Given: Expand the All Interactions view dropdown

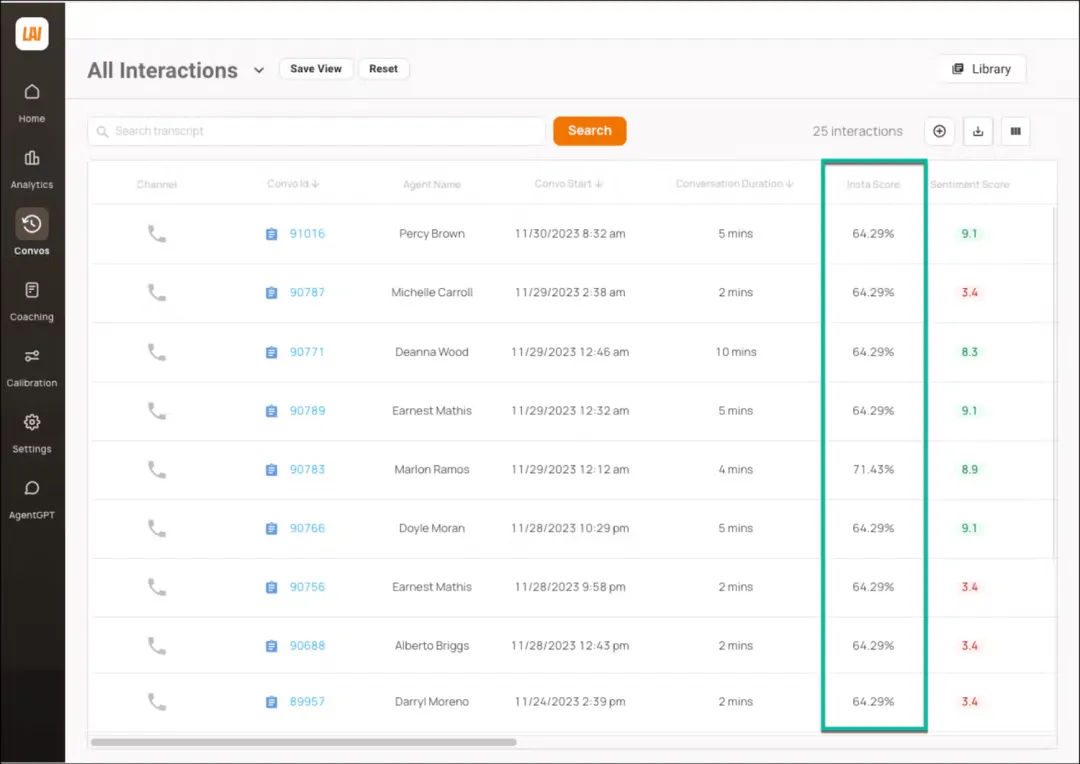Looking at the screenshot, I should [259, 70].
